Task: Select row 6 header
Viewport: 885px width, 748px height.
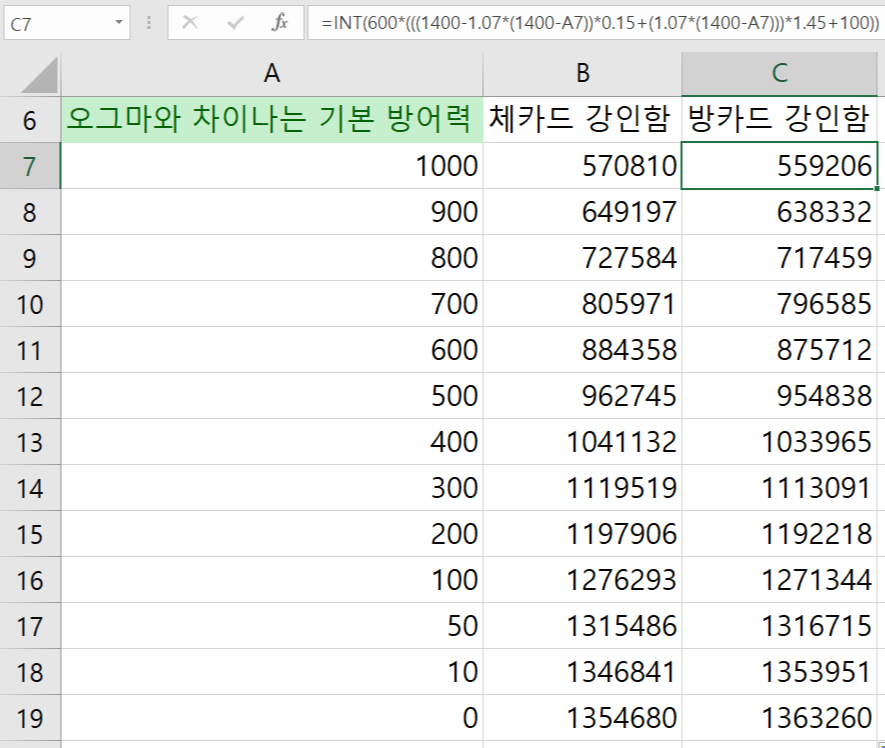Action: 29,121
